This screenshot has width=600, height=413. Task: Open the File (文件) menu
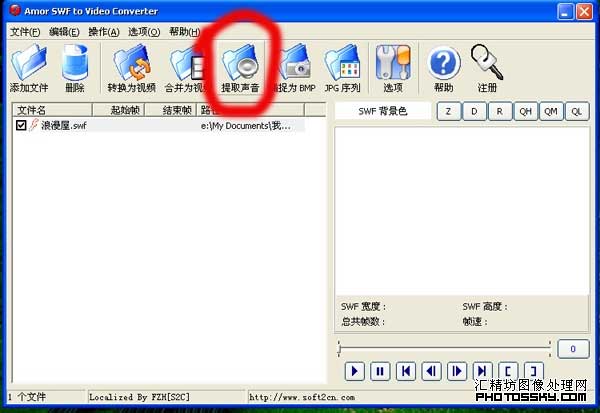coord(24,32)
